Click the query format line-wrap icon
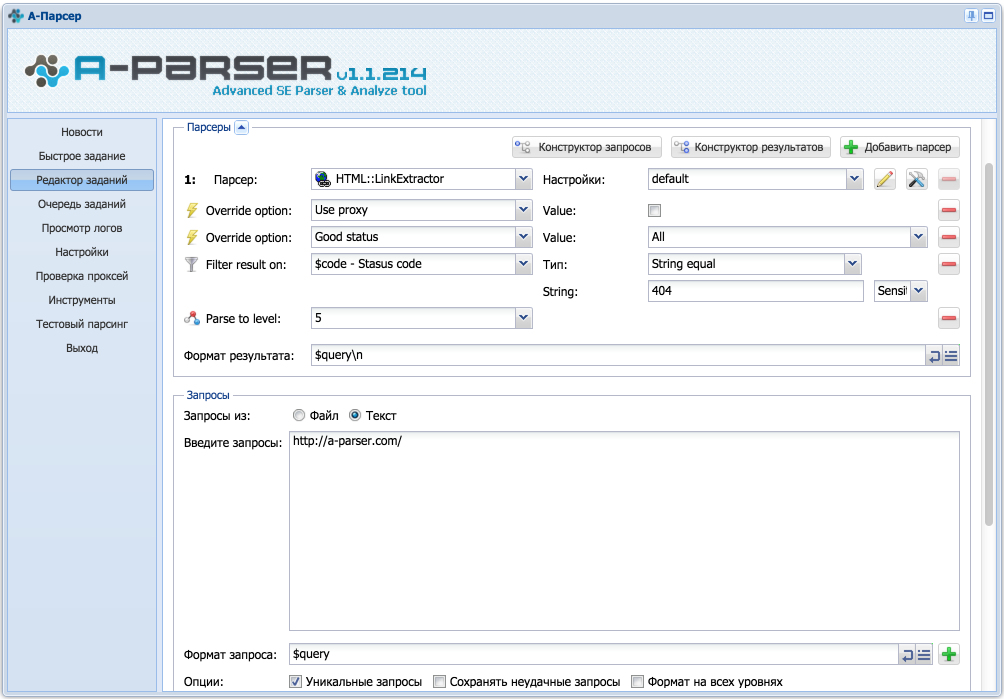The image size is (1004, 699). [907, 655]
